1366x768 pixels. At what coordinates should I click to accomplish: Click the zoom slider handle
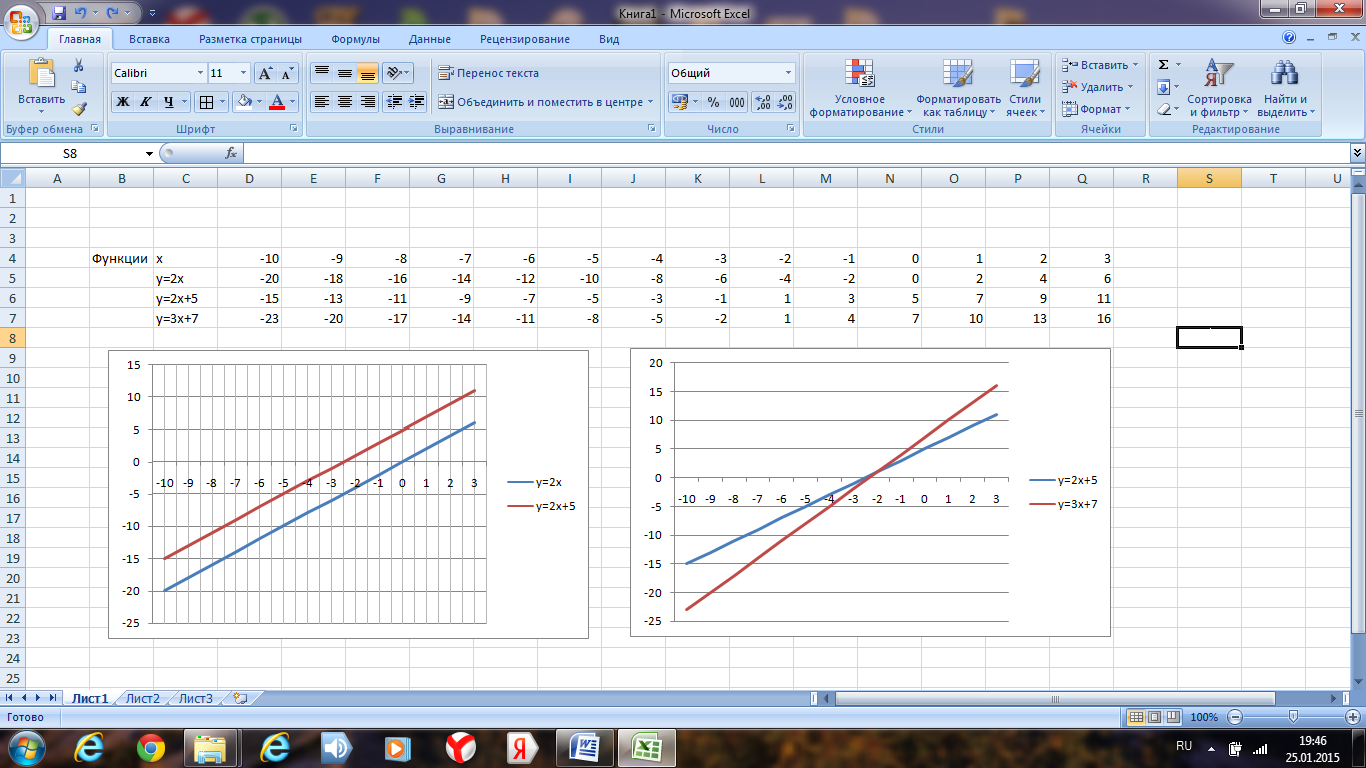click(1293, 717)
